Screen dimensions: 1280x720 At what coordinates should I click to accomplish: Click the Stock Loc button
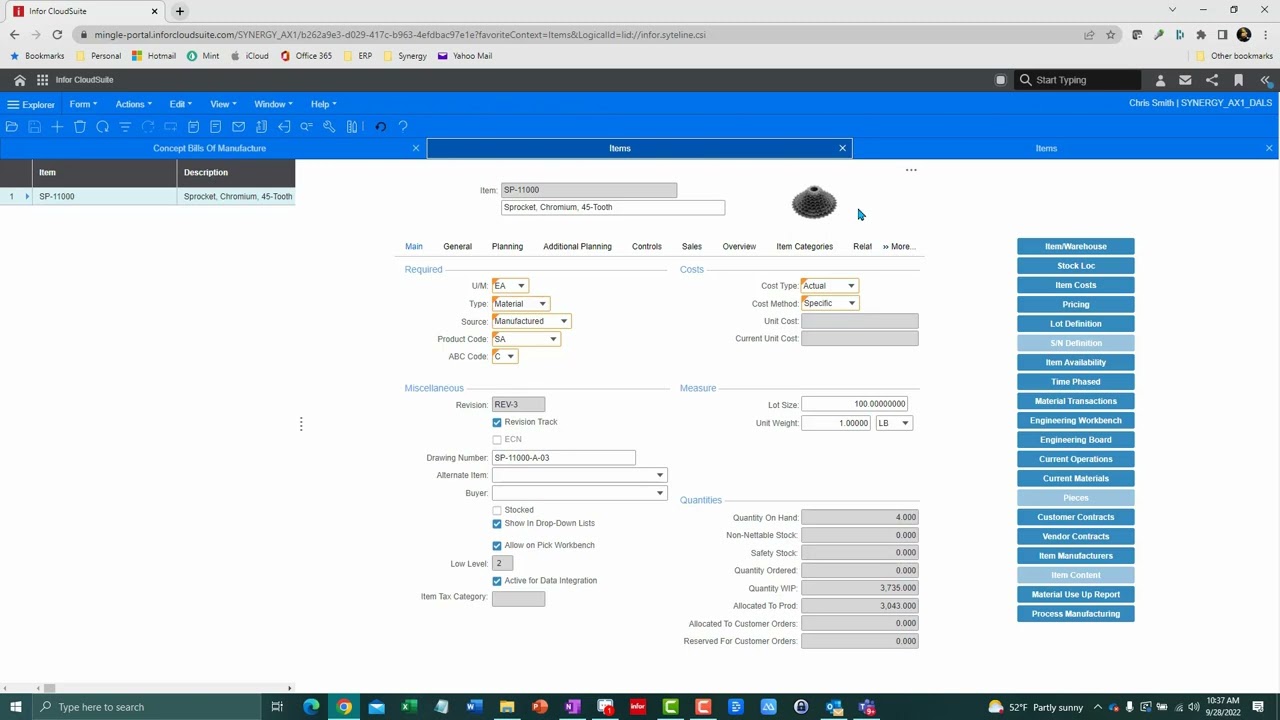click(1076, 266)
